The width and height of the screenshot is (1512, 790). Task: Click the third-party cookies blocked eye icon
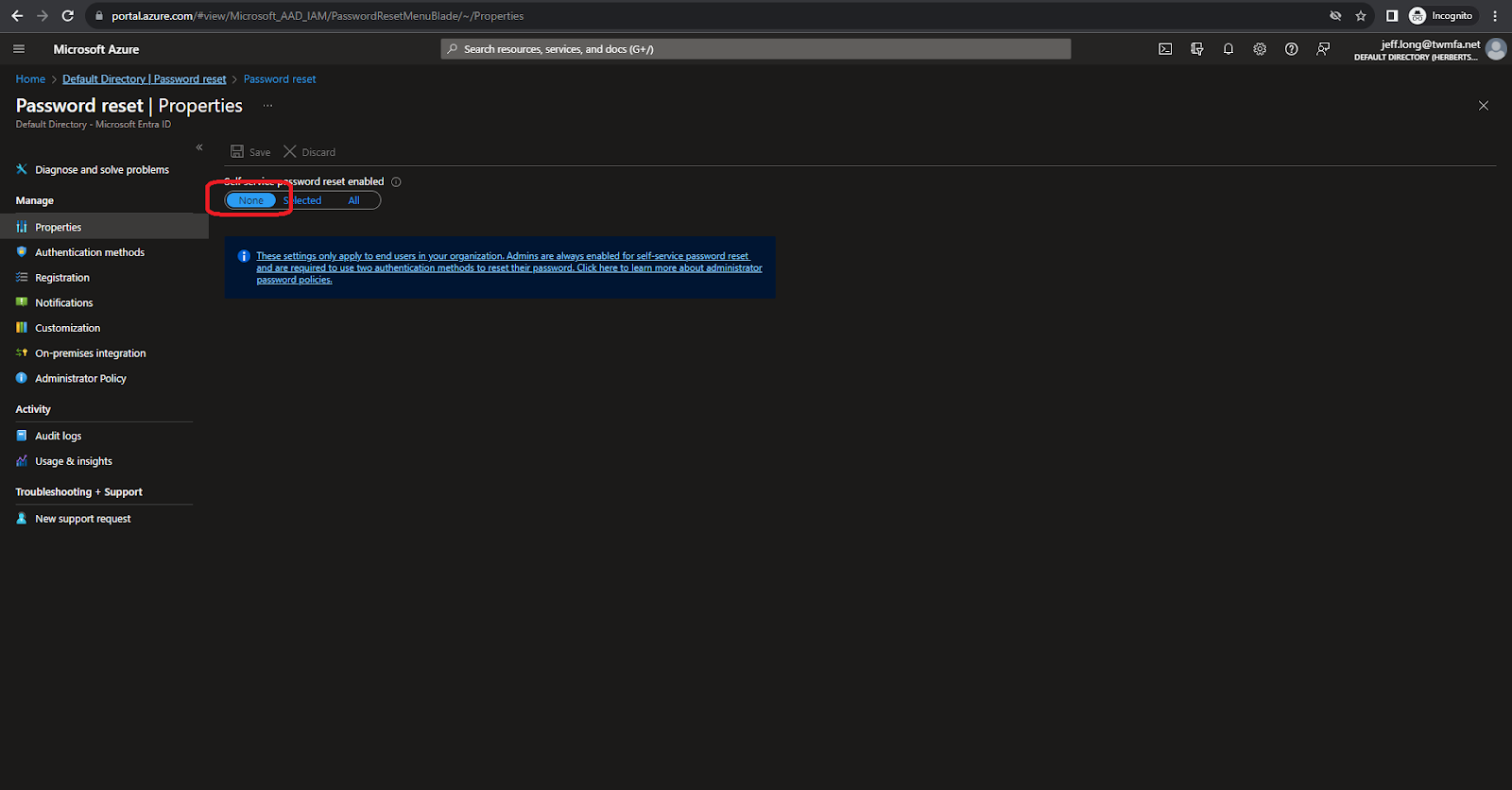1335,16
